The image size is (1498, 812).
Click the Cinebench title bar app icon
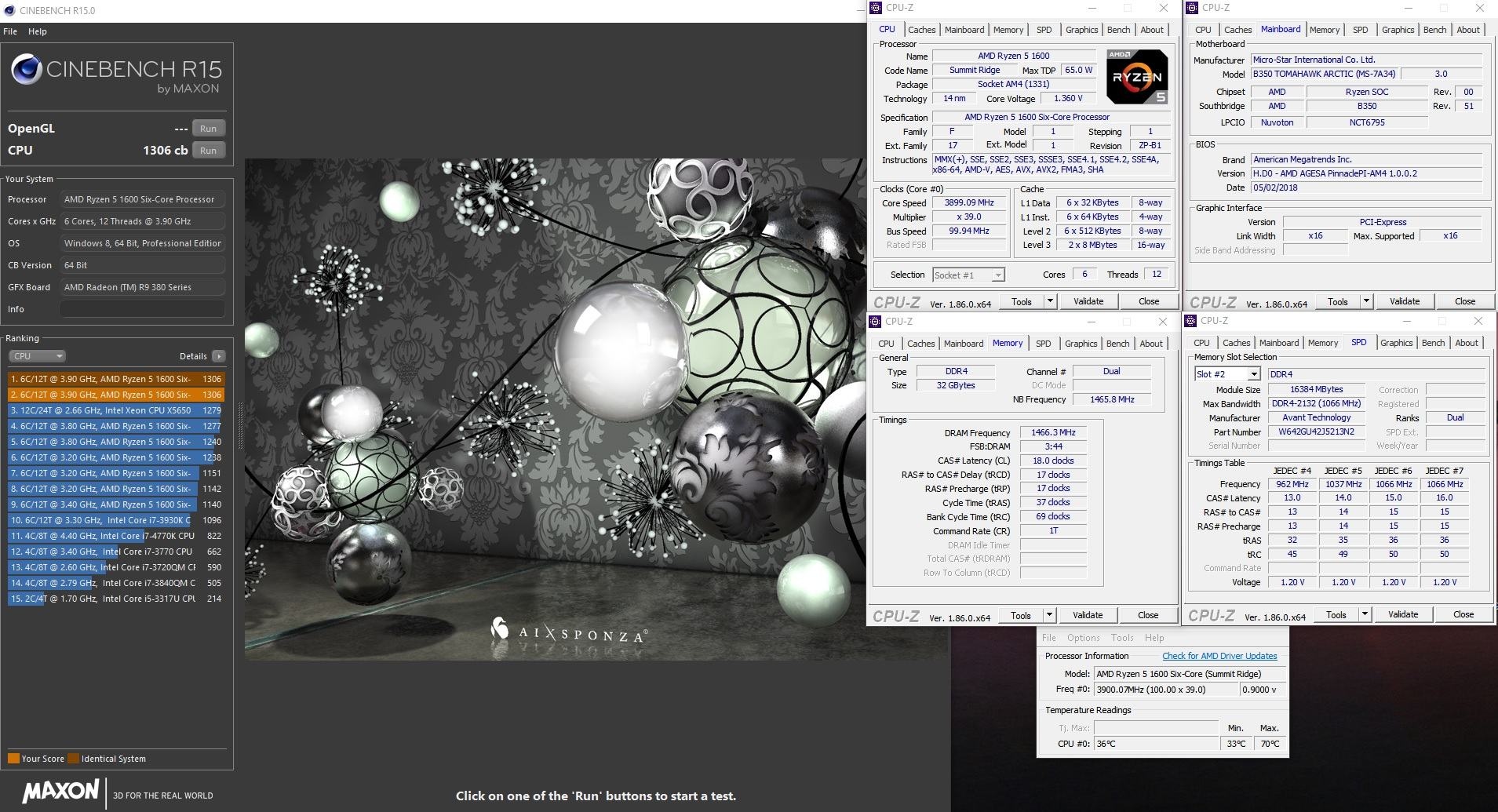pyautogui.click(x=9, y=10)
